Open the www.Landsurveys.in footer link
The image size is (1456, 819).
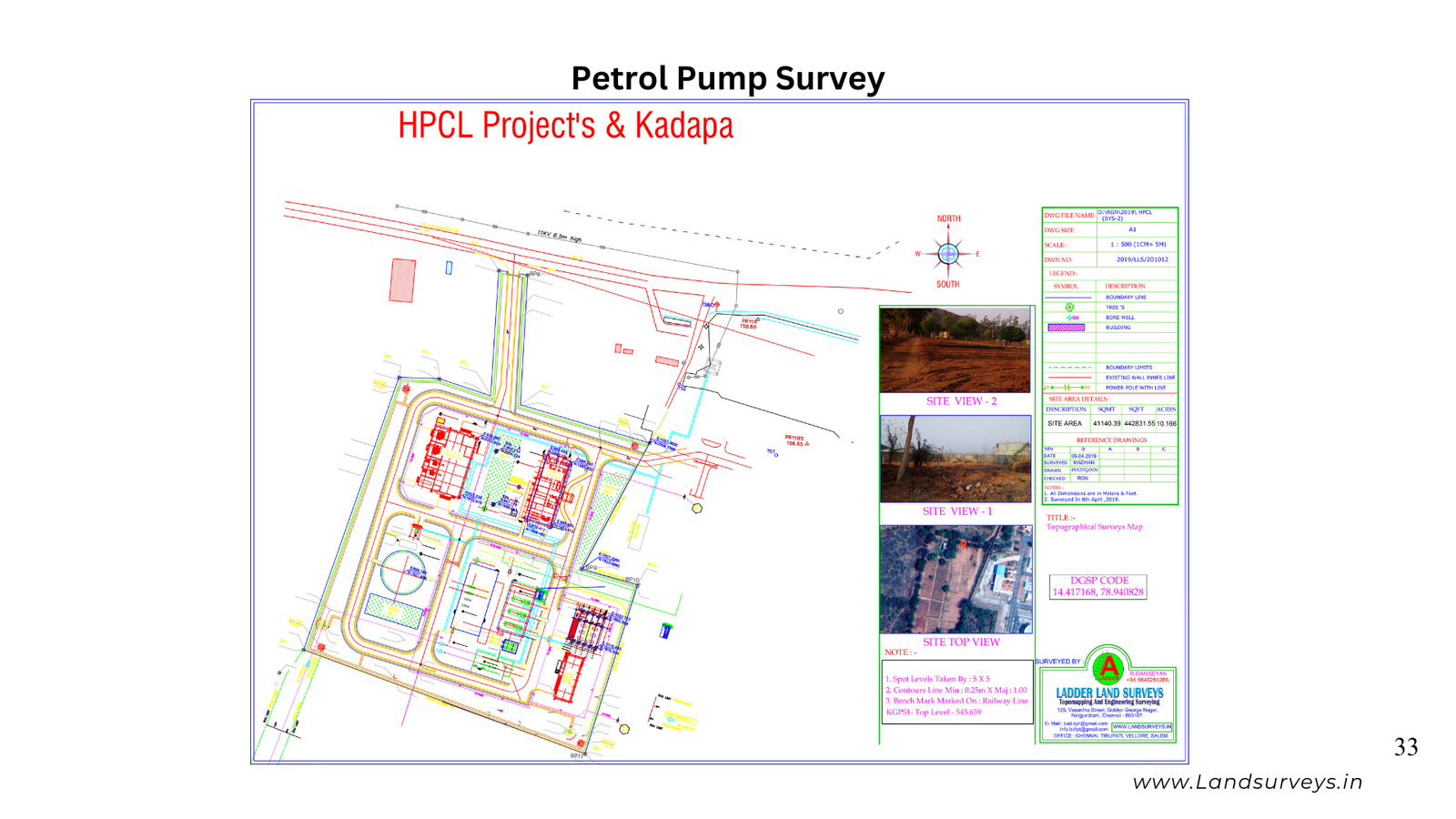pyautogui.click(x=1248, y=782)
